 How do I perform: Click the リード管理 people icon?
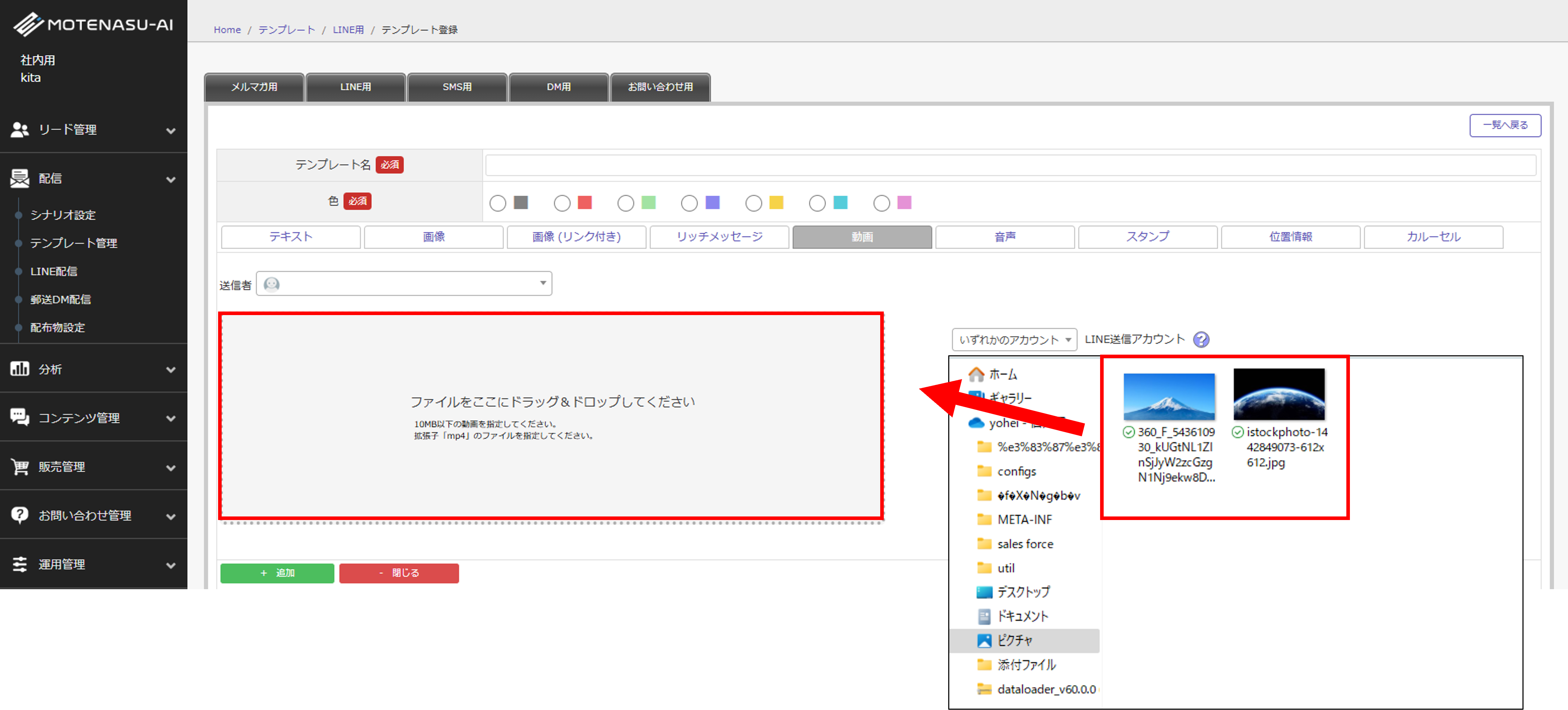coord(20,130)
